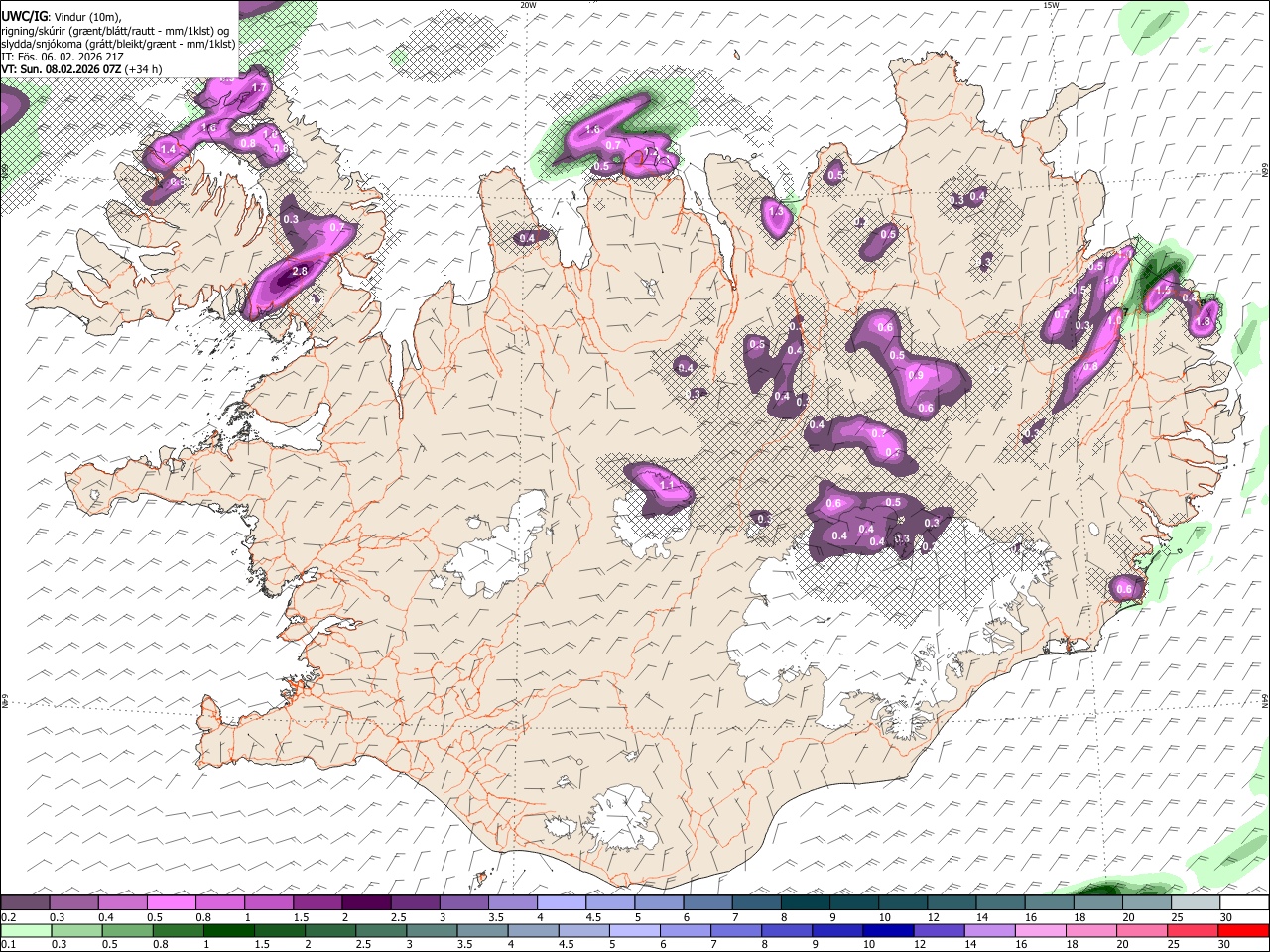Pick upper legend swatch between 4 and 4.5
The height and width of the screenshot is (952, 1270).
[x=562, y=902]
